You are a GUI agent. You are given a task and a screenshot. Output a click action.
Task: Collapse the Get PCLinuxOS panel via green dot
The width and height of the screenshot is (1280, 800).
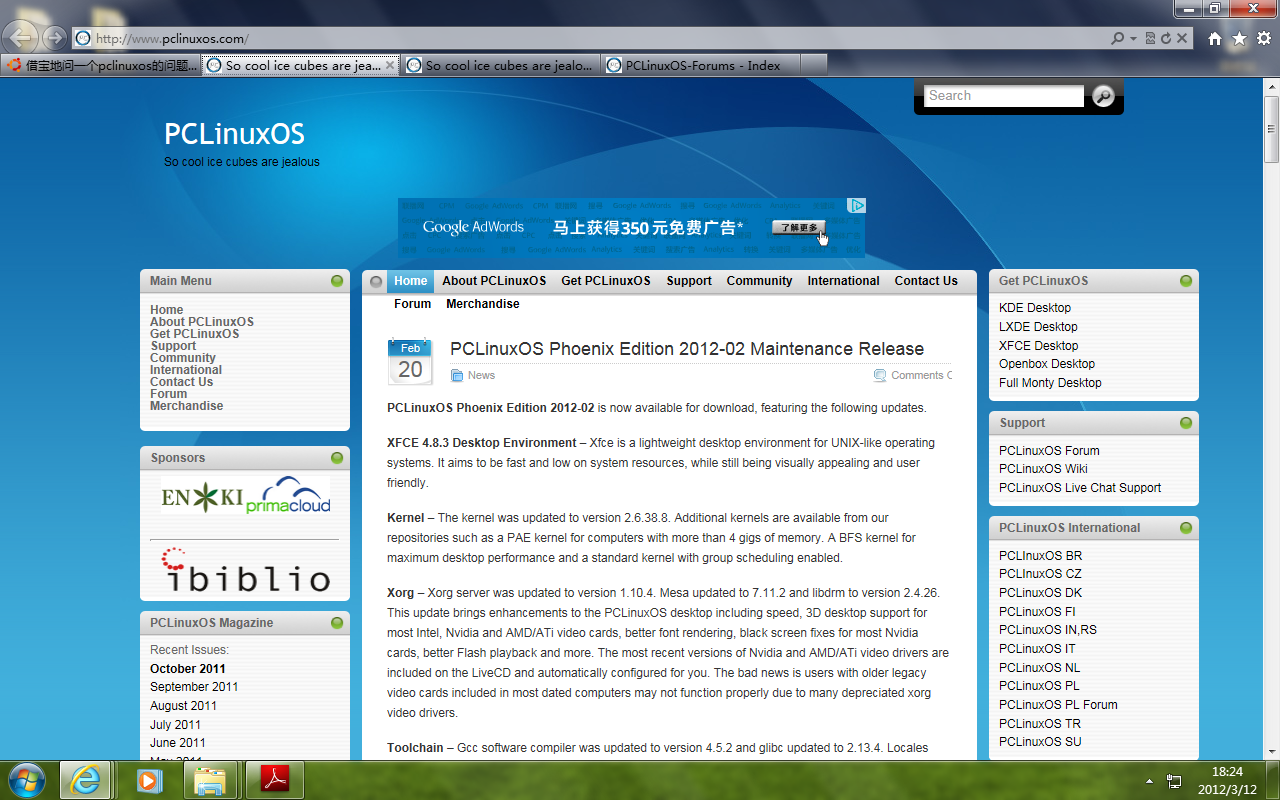(x=1186, y=281)
